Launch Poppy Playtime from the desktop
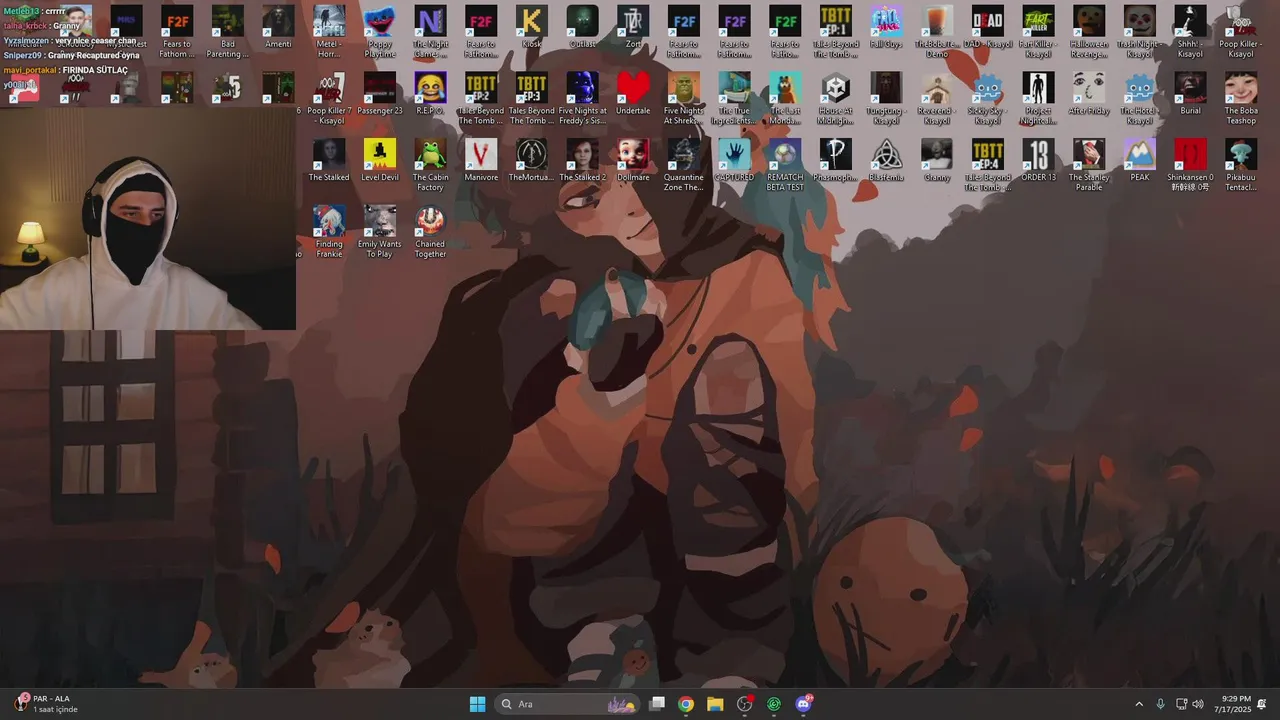 [380, 32]
